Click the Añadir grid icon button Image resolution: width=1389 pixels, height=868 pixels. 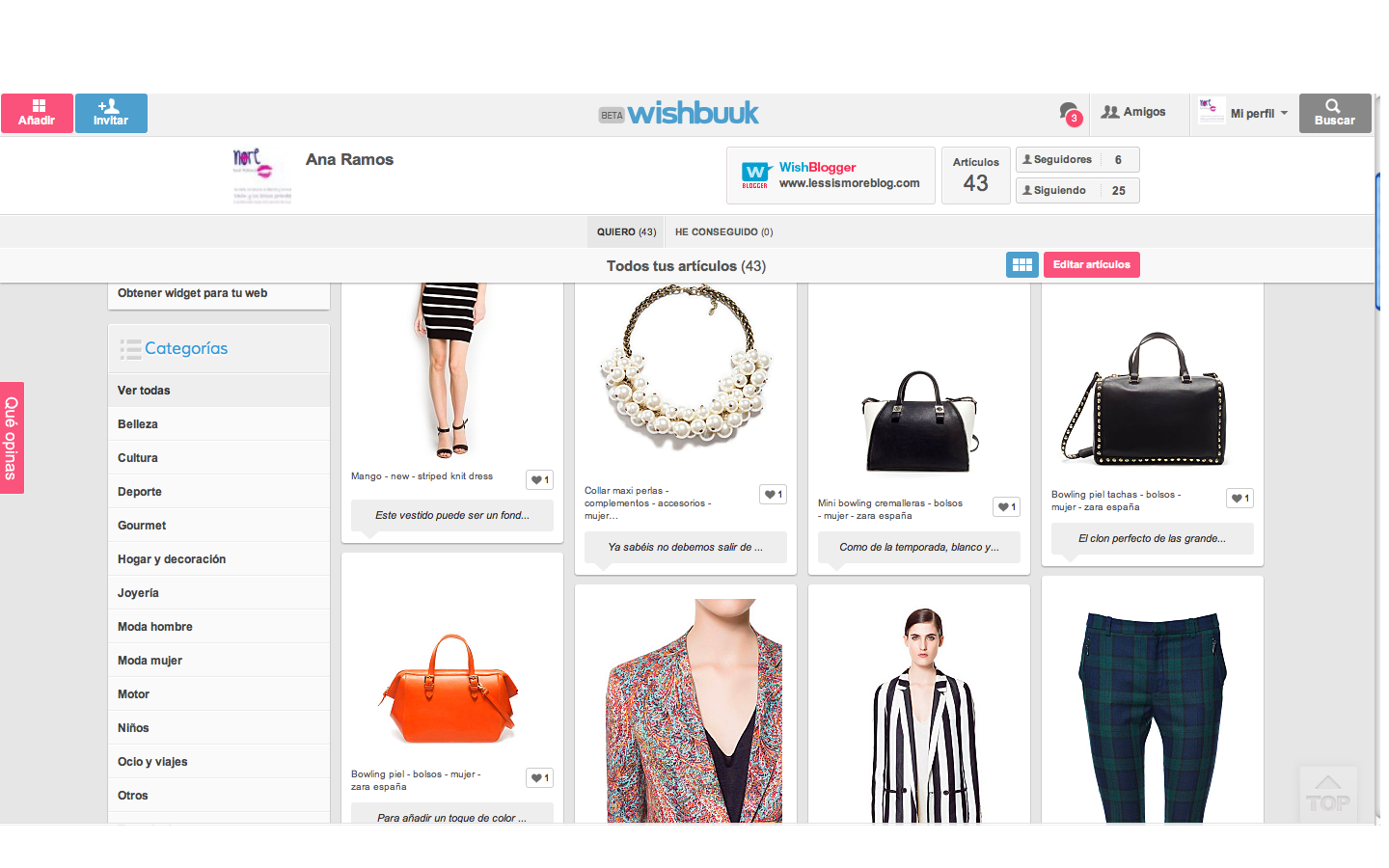(37, 113)
